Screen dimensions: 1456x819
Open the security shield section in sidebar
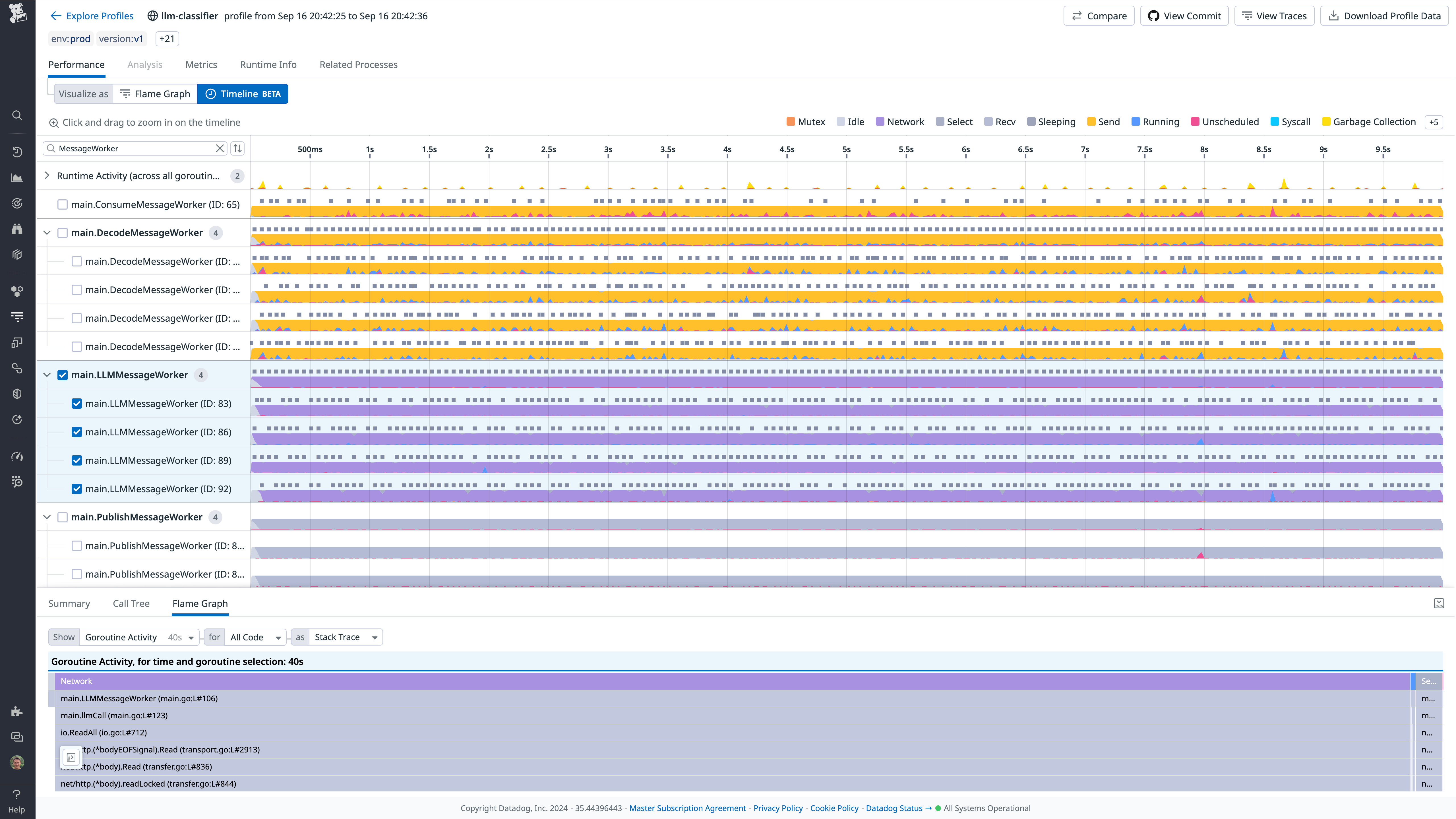click(x=17, y=394)
